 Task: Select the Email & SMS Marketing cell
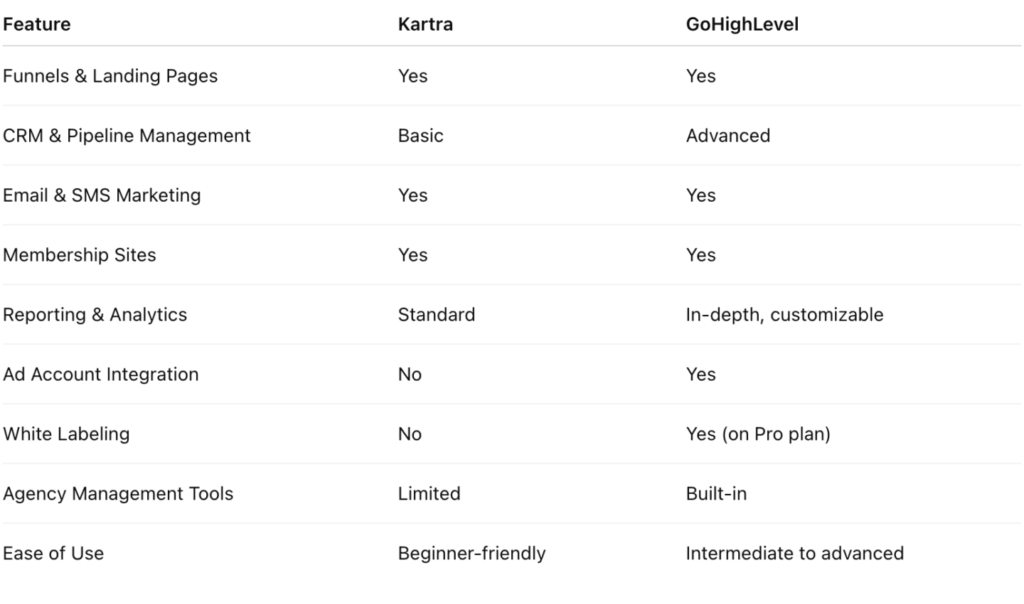[102, 195]
